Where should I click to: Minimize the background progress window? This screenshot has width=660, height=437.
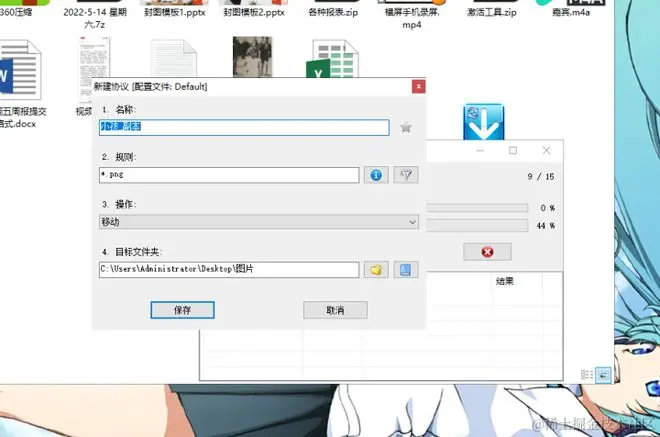coord(480,150)
